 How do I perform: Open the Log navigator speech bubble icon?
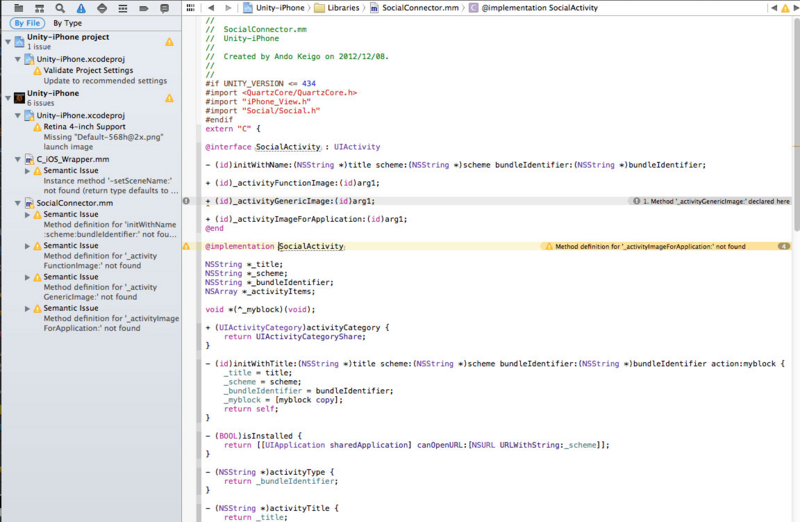(x=164, y=8)
